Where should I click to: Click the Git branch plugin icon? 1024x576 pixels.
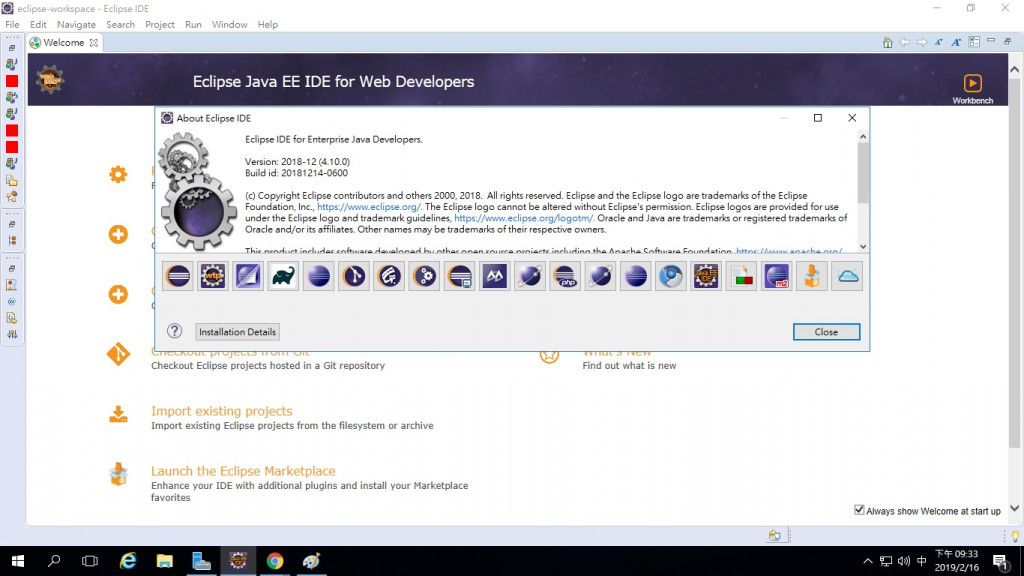click(354, 276)
